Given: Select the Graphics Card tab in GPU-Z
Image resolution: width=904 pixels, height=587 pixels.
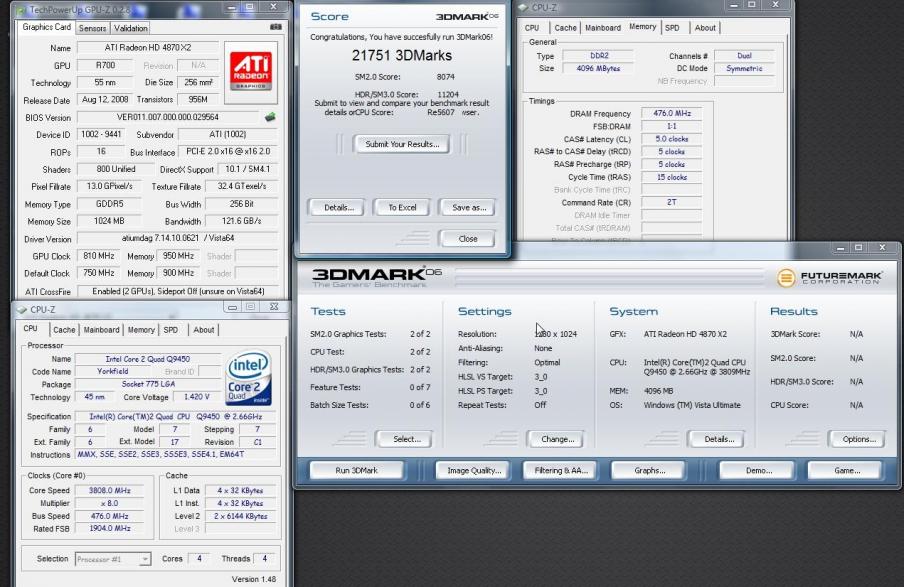Looking at the screenshot, I should (x=46, y=27).
